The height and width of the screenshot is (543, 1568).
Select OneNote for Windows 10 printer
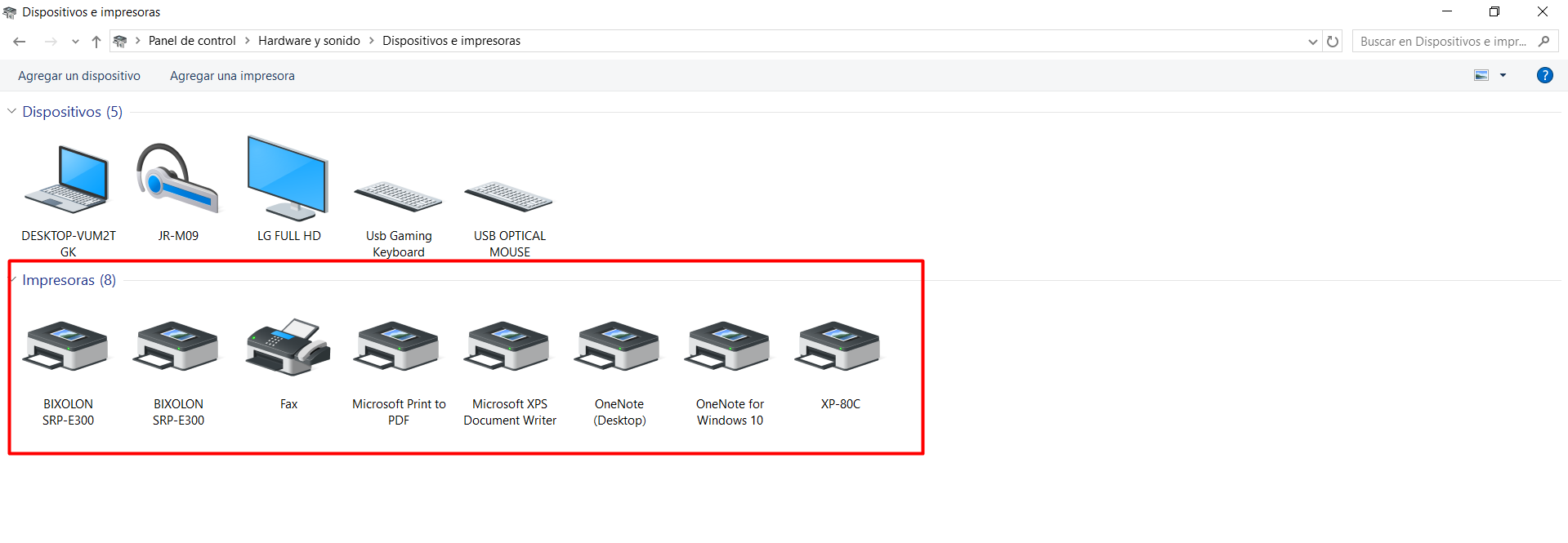730,348
